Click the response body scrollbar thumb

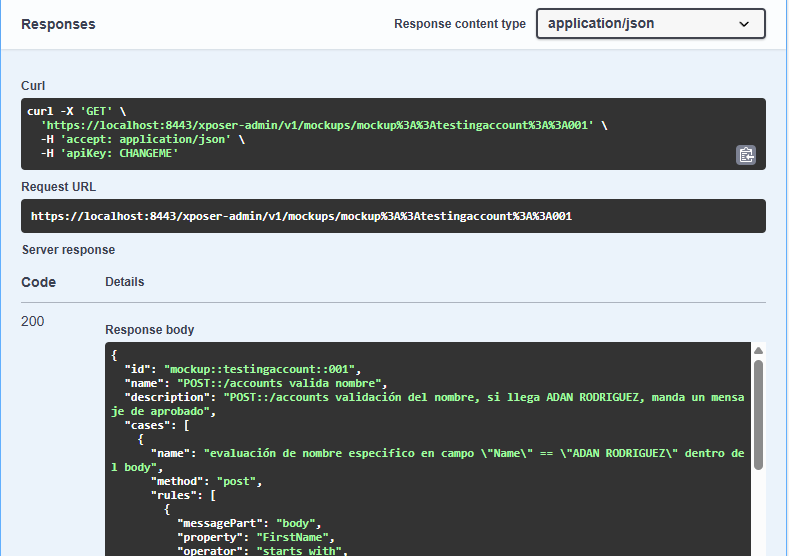[x=758, y=410]
